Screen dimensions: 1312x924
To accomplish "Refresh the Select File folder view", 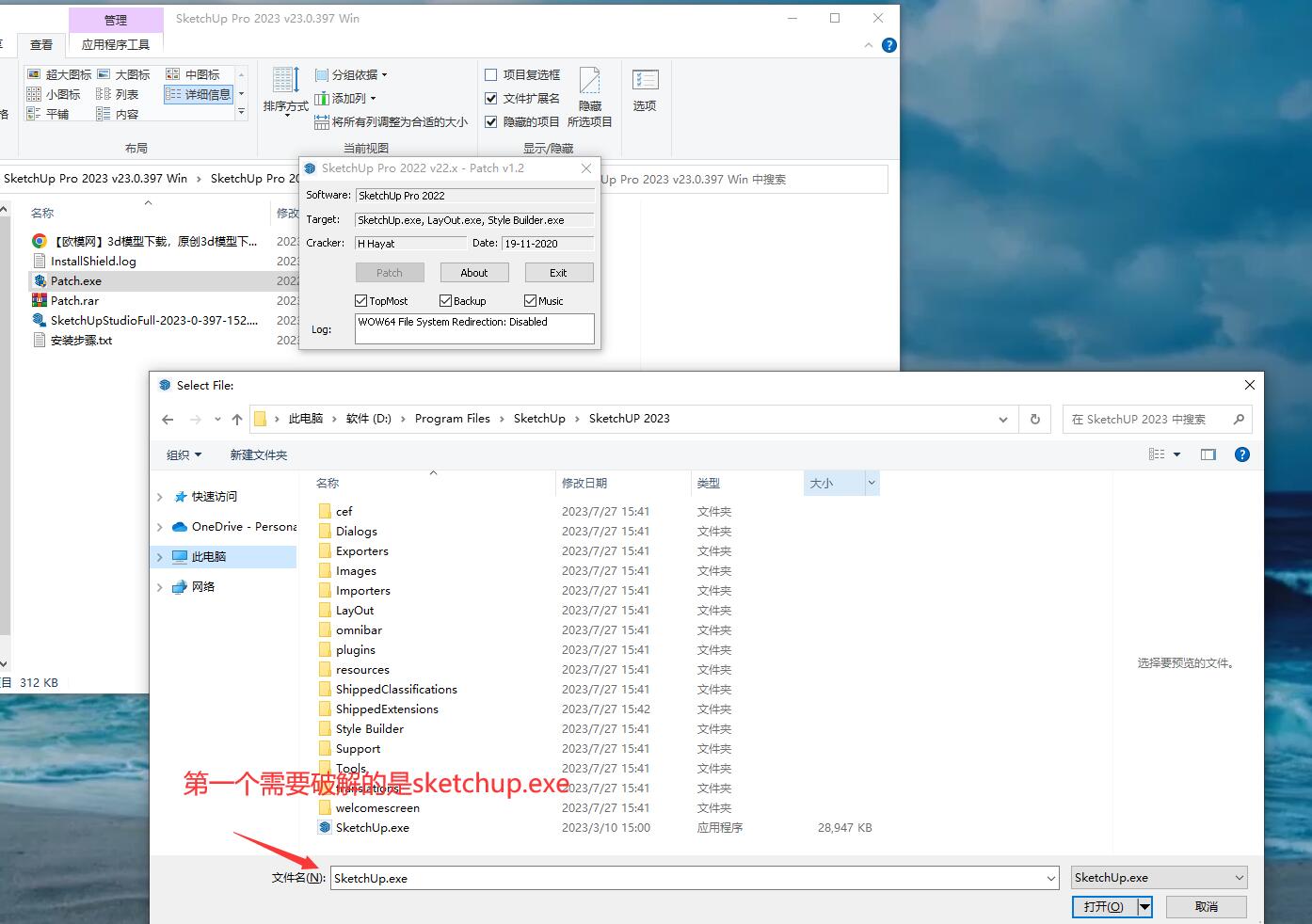I will tap(1035, 420).
